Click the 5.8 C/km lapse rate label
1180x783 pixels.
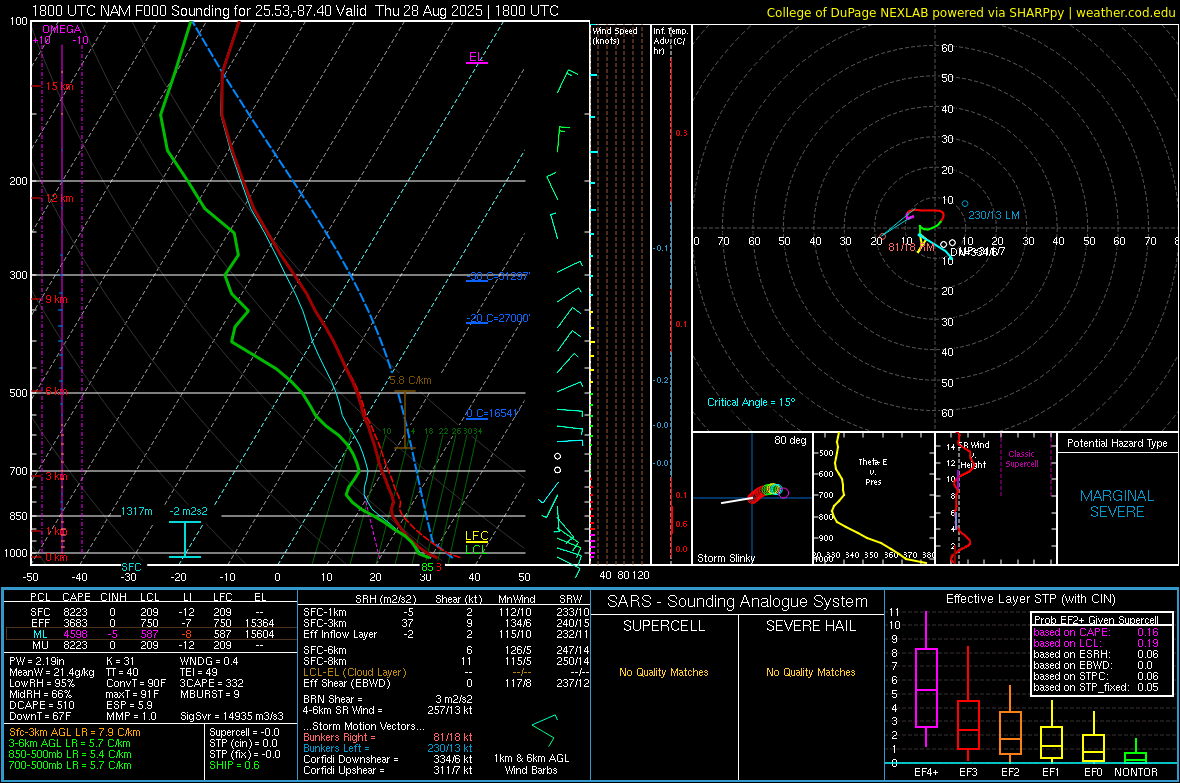pyautogui.click(x=410, y=380)
